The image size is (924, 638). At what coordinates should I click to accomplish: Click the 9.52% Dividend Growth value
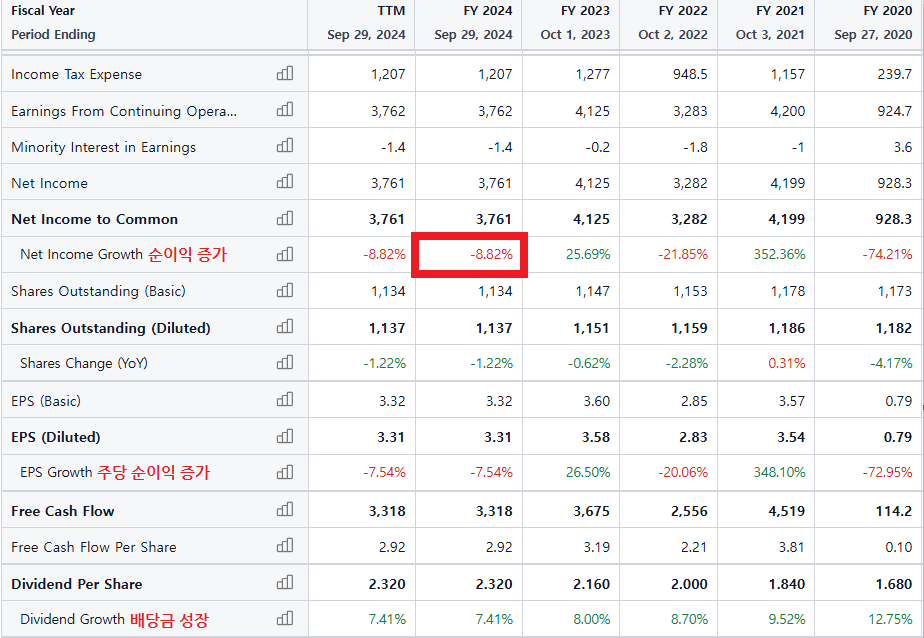(x=787, y=620)
